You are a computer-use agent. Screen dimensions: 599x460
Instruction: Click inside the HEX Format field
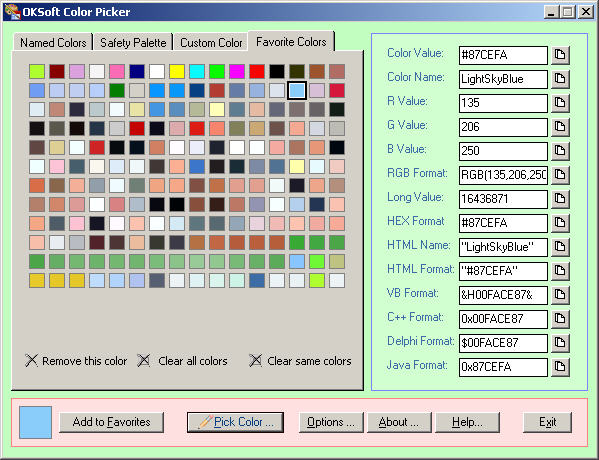[503, 223]
